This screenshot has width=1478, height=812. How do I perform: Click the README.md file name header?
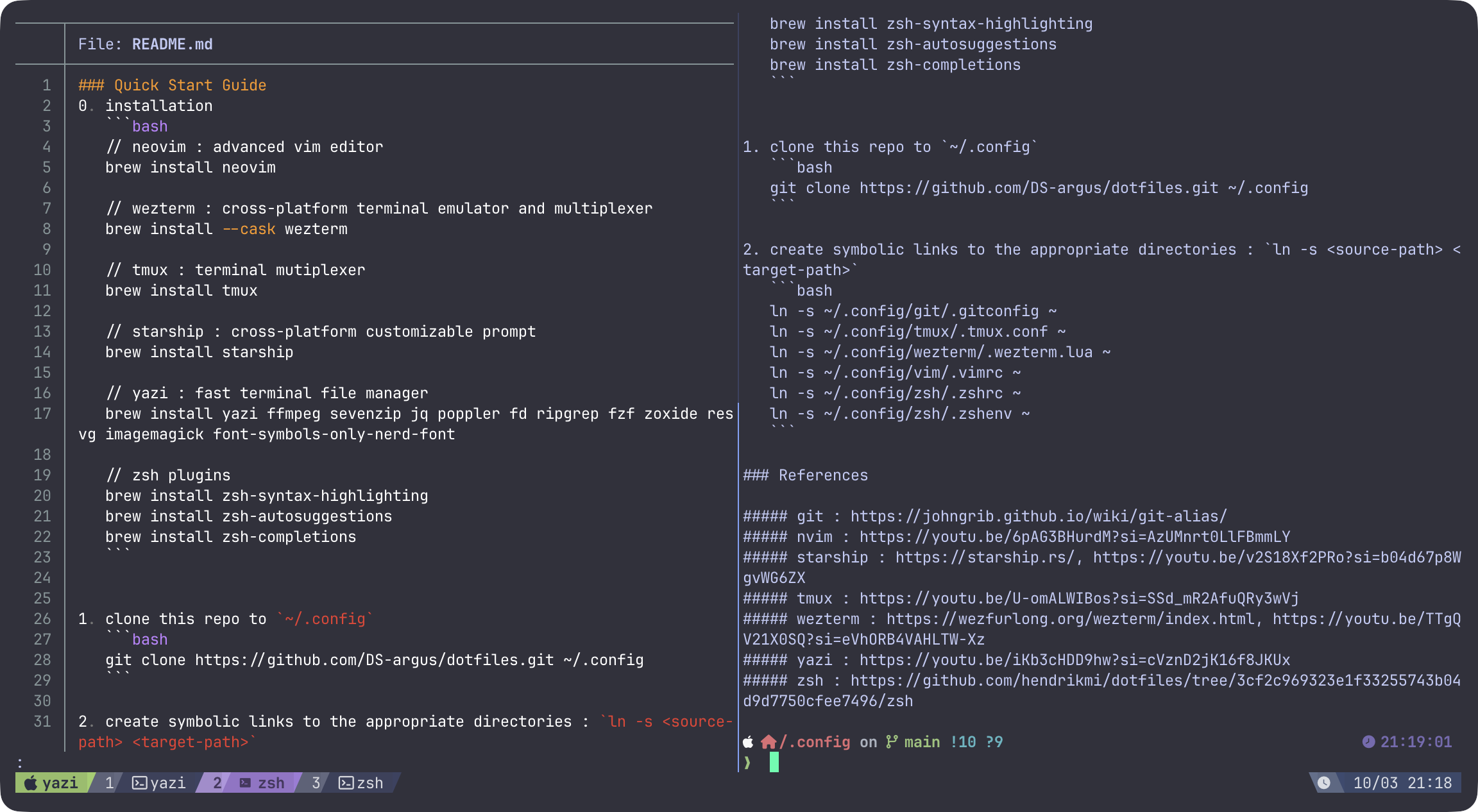[x=172, y=44]
